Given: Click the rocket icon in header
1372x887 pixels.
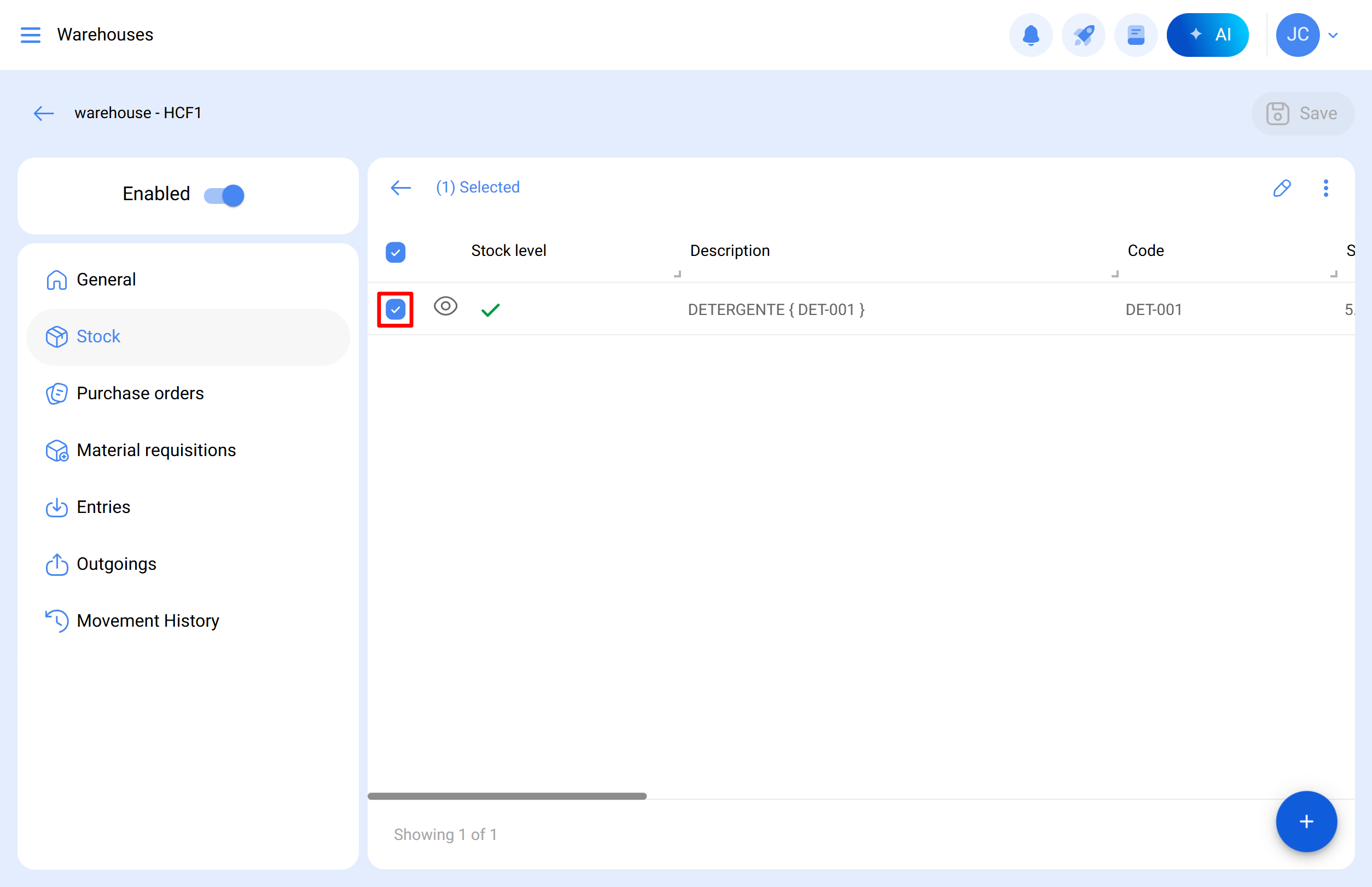Looking at the screenshot, I should coord(1083,35).
